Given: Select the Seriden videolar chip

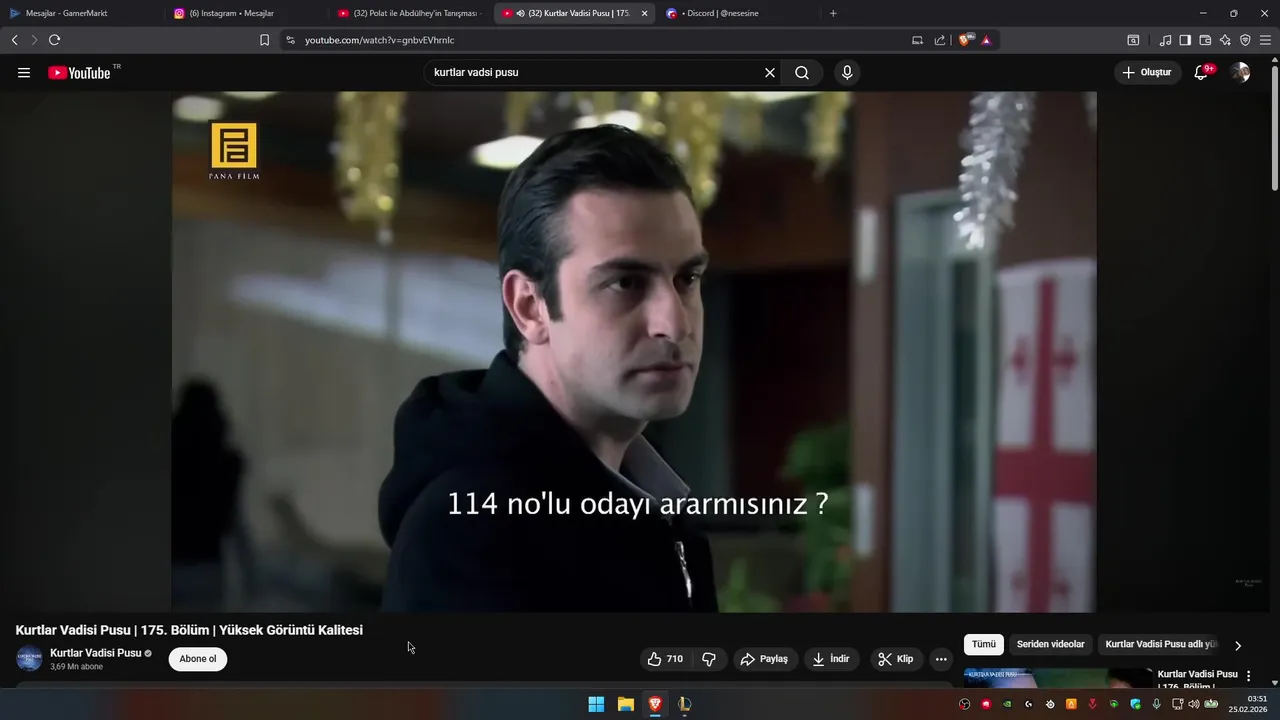Looking at the screenshot, I should [x=1050, y=645].
